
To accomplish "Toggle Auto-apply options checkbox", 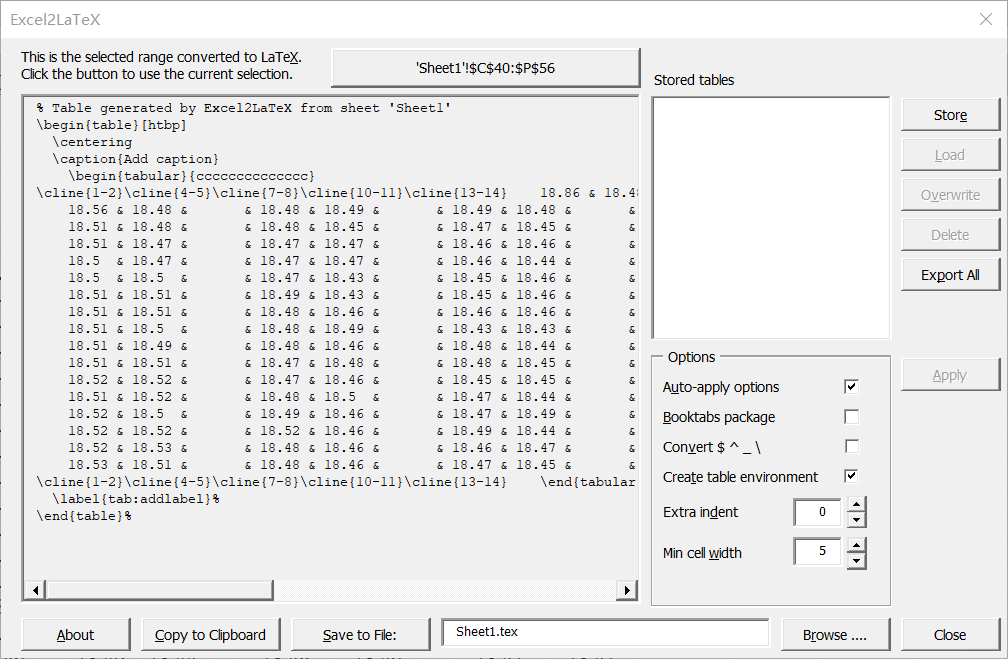I will (x=851, y=386).
